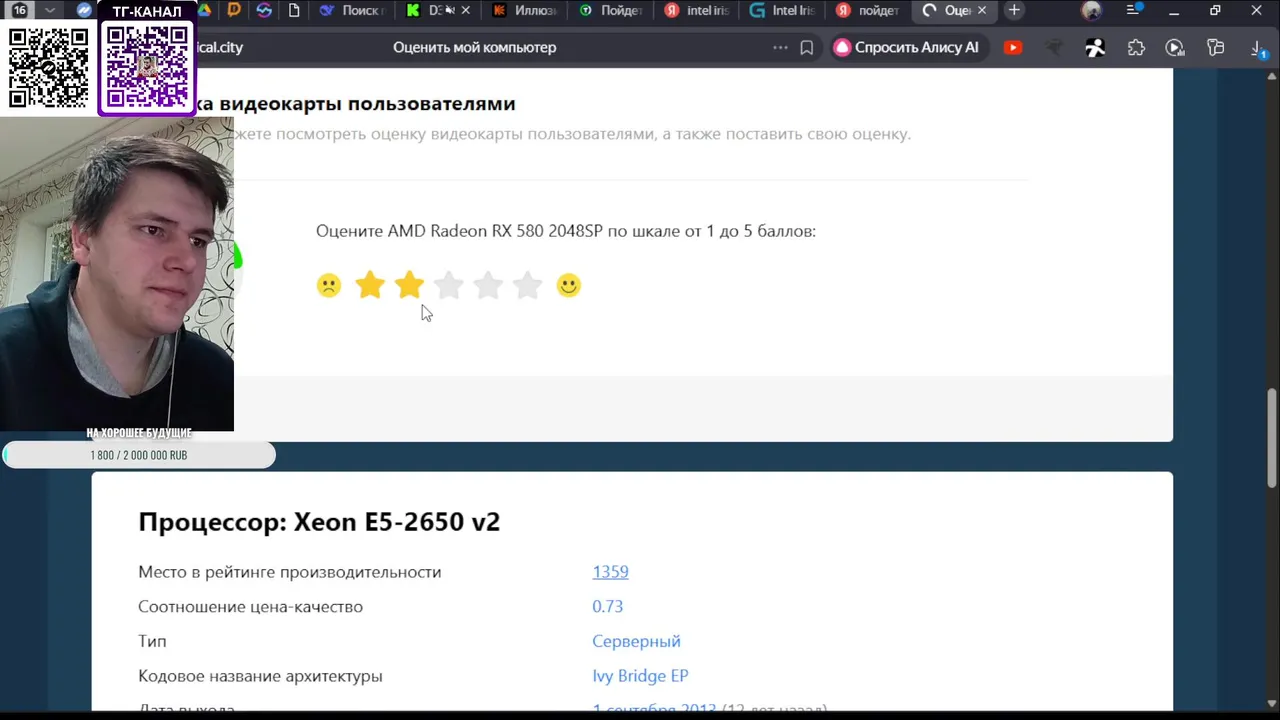Click 'Соотношение цена-качество' label
Viewport: 1280px width, 720px height.
[250, 607]
